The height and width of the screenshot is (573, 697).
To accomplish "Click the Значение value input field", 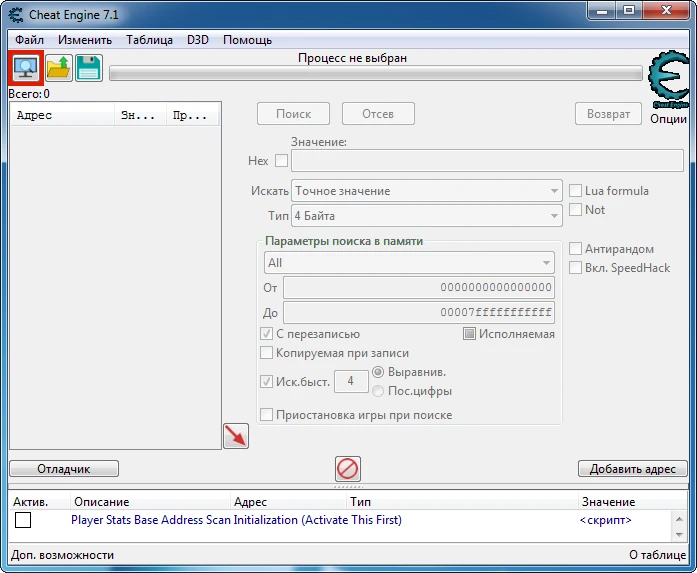I will [487, 161].
